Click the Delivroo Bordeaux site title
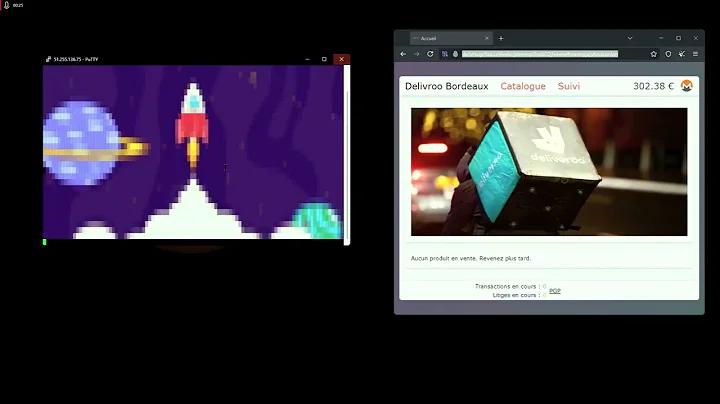Screen dimensions: 720x404 (446, 86)
